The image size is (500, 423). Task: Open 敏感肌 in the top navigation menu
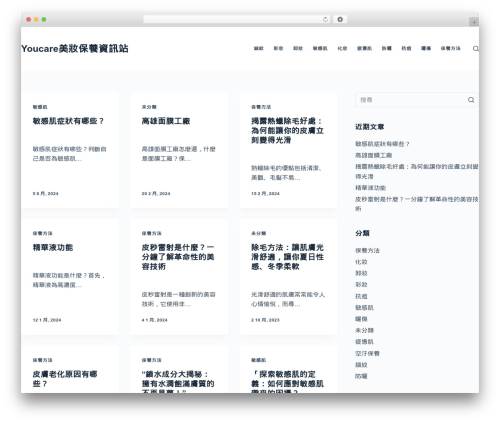click(x=320, y=49)
